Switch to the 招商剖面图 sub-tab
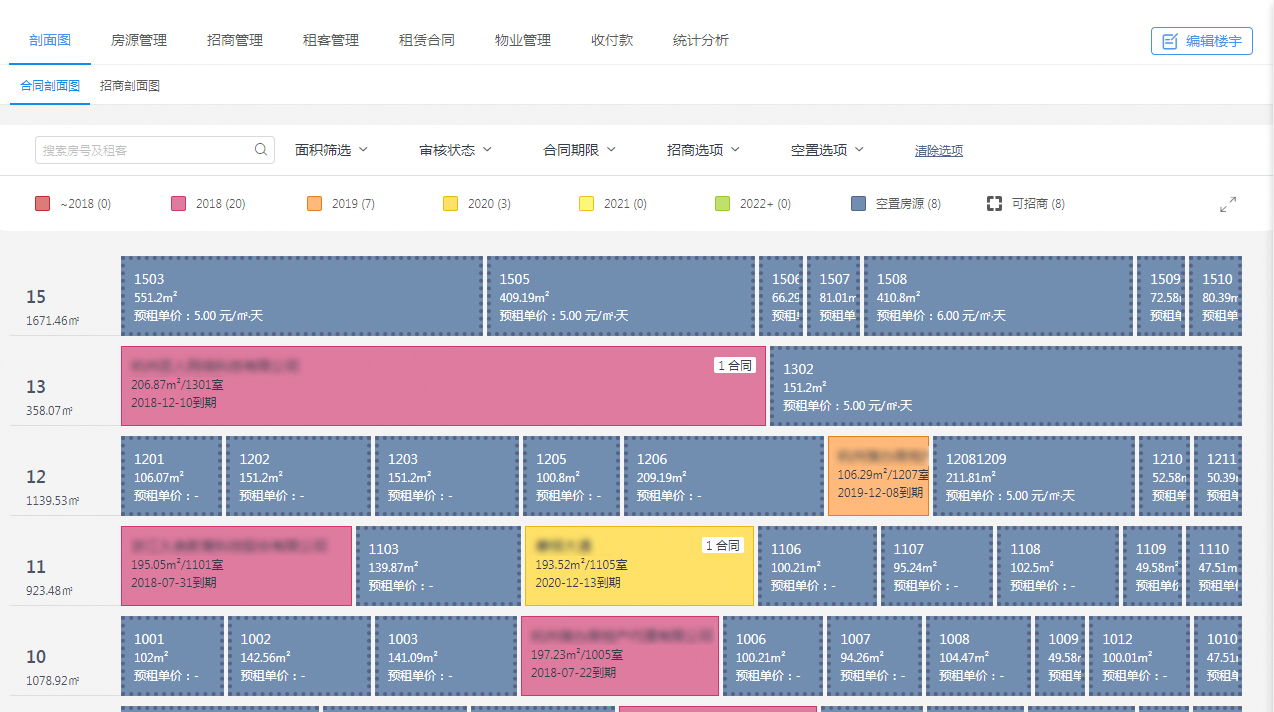The height and width of the screenshot is (712, 1274). [x=130, y=86]
